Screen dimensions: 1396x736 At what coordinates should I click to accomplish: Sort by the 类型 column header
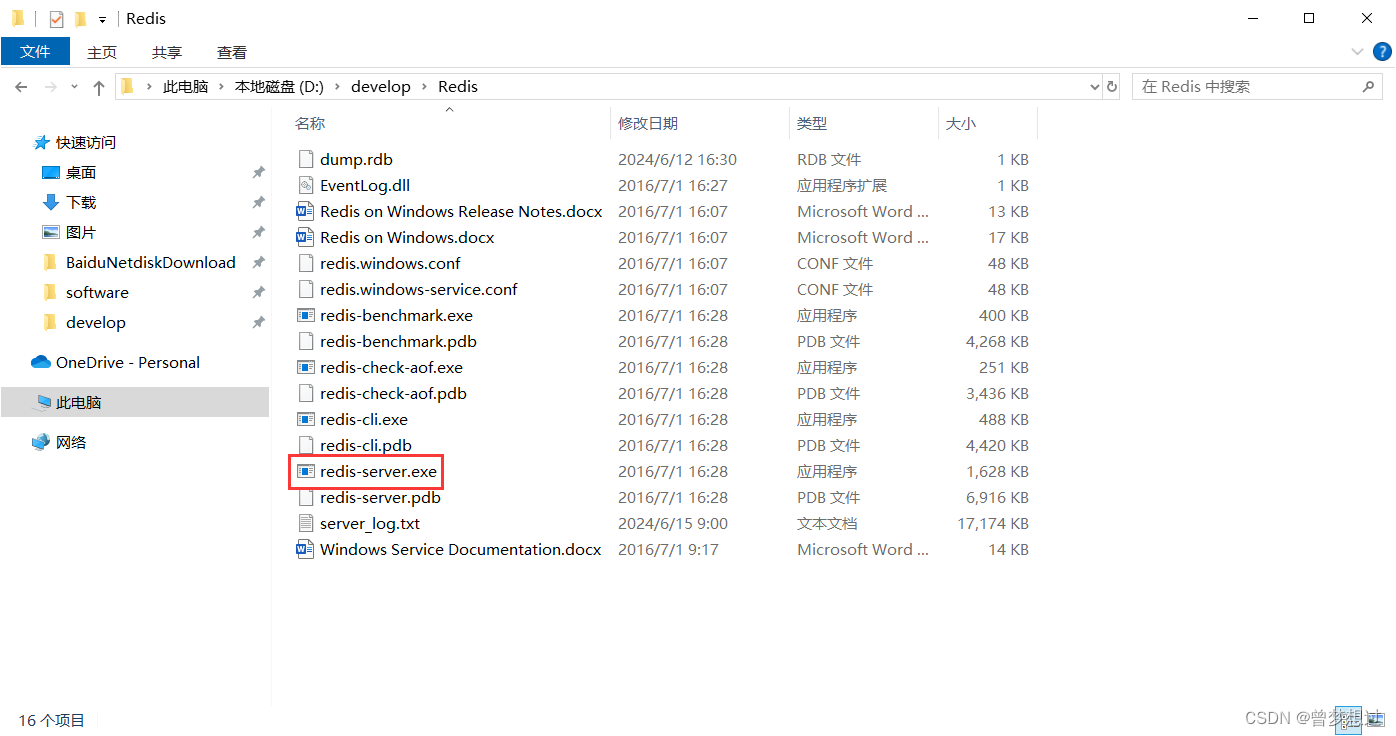(812, 123)
